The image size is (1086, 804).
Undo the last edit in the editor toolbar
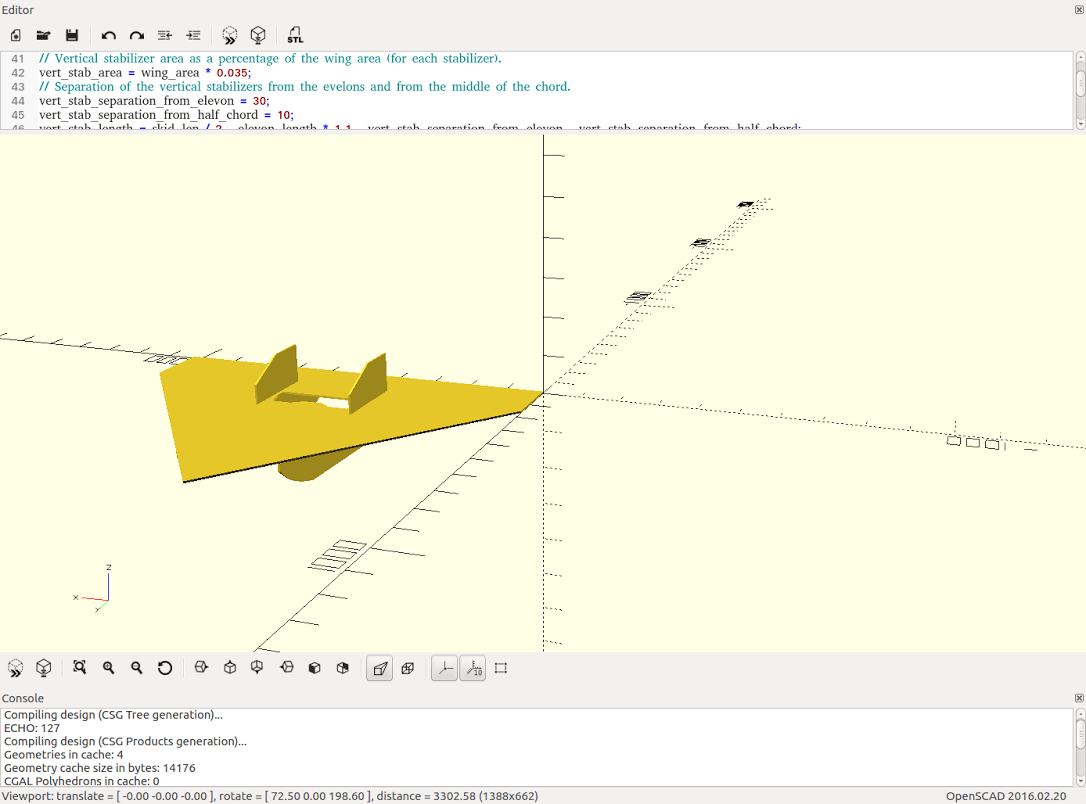[108, 35]
